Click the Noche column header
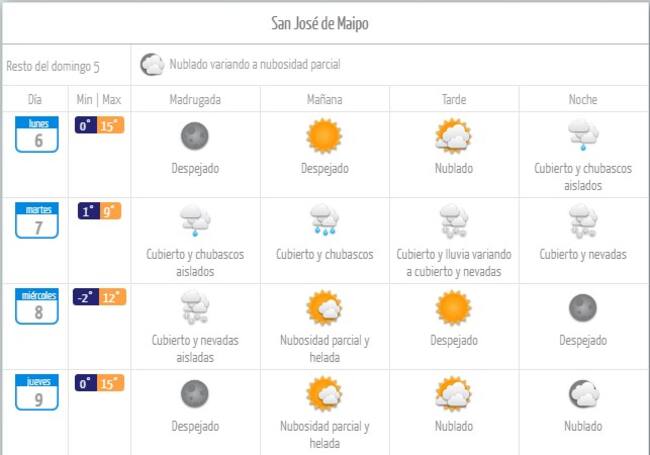 pyautogui.click(x=583, y=100)
